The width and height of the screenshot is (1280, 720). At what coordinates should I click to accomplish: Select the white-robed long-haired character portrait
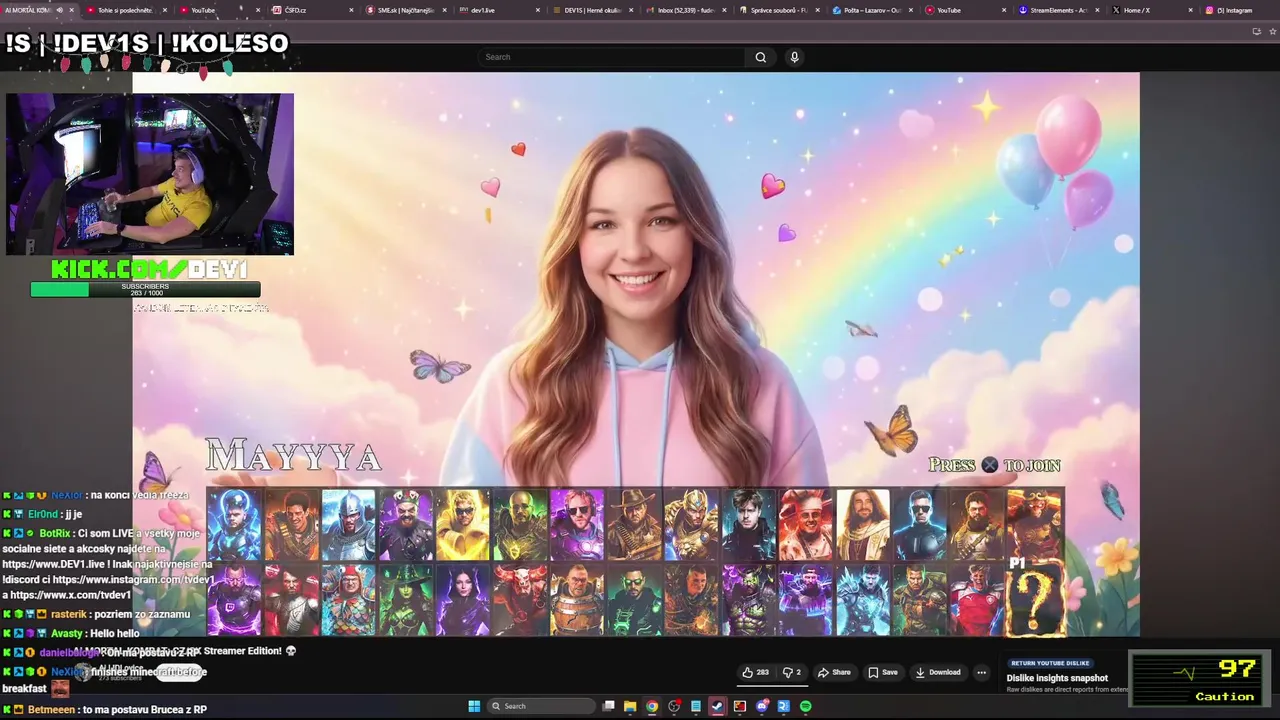click(x=863, y=525)
